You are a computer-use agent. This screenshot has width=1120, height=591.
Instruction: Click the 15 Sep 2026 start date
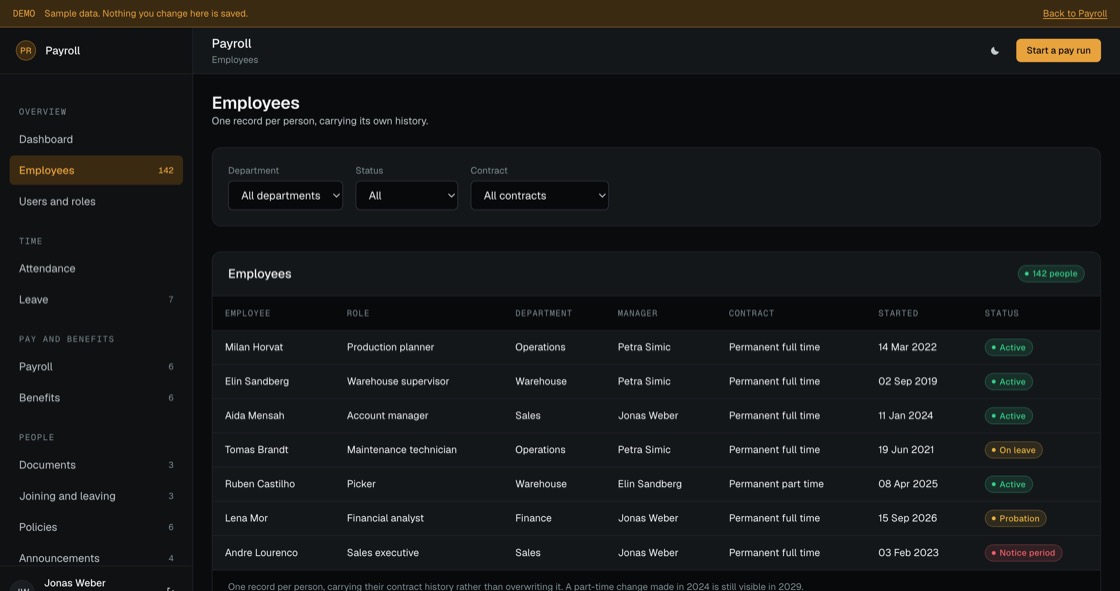907,519
